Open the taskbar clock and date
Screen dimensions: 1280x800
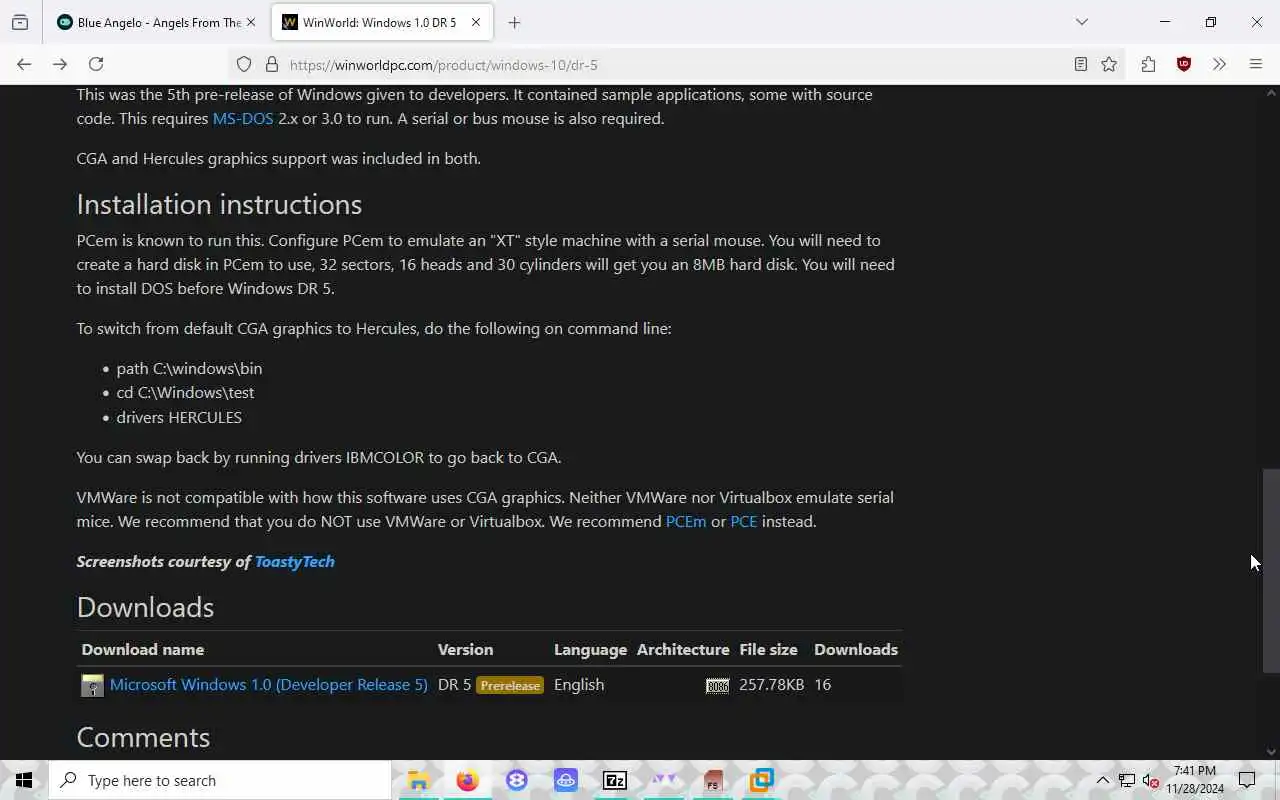click(x=1195, y=780)
